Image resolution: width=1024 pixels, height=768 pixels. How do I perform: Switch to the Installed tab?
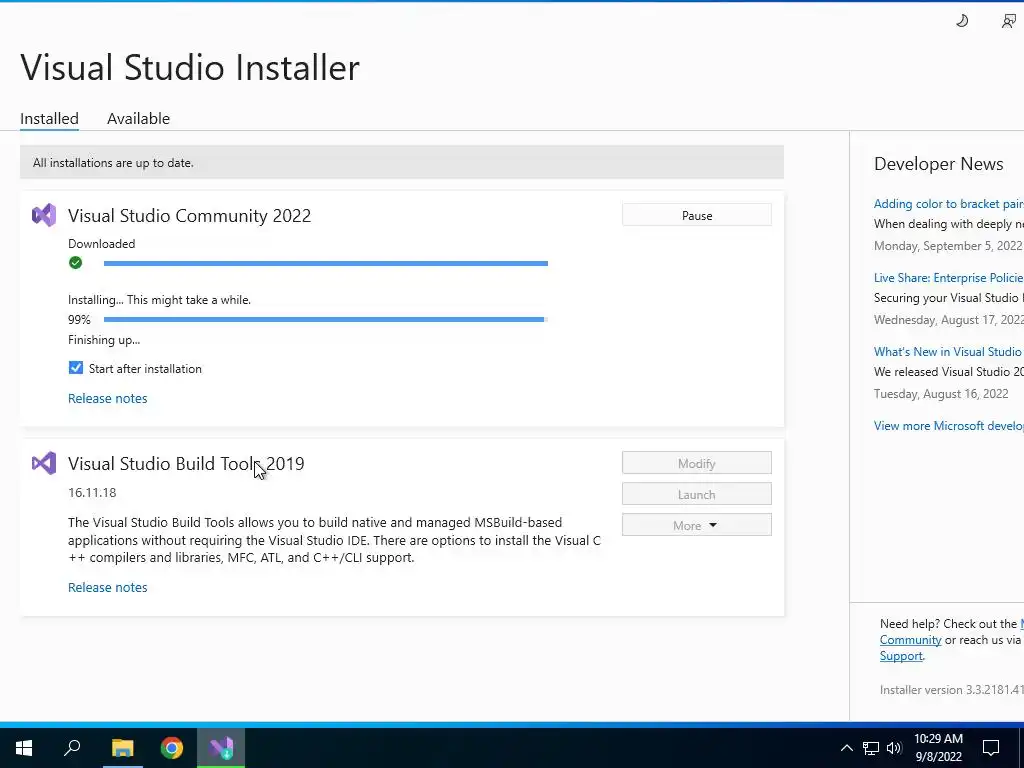[49, 118]
